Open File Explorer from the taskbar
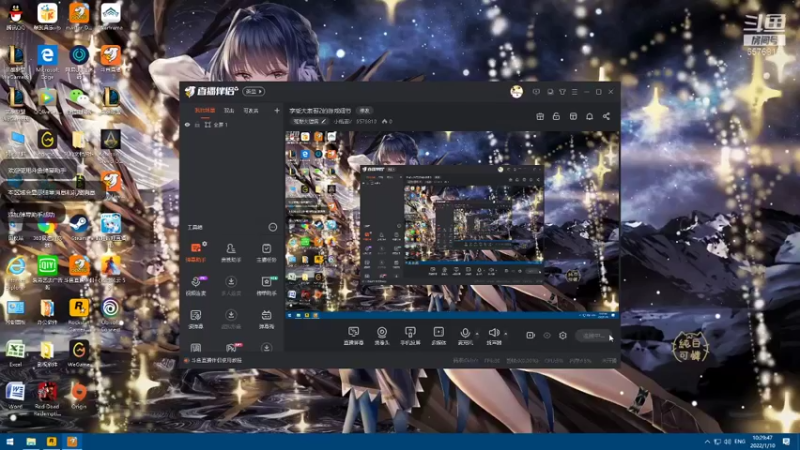 31,441
